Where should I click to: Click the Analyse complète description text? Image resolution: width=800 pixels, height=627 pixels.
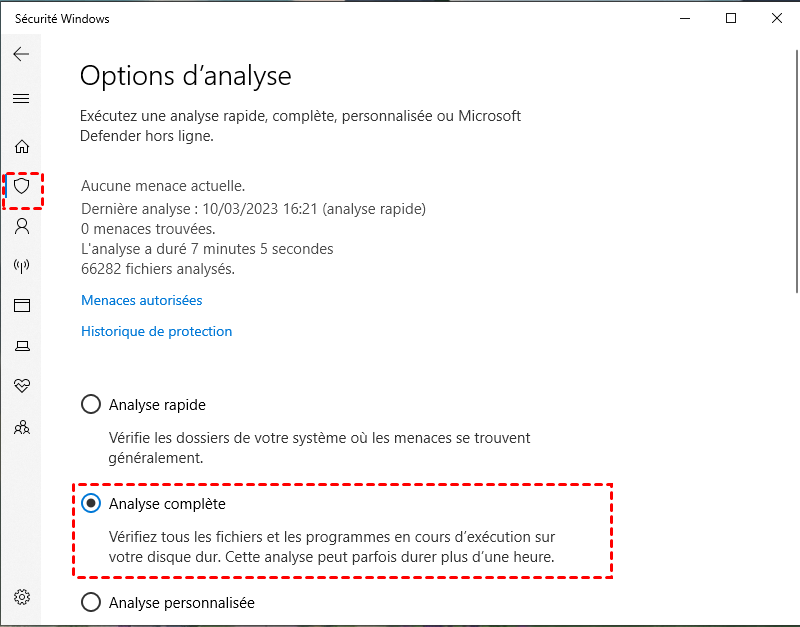[331, 547]
